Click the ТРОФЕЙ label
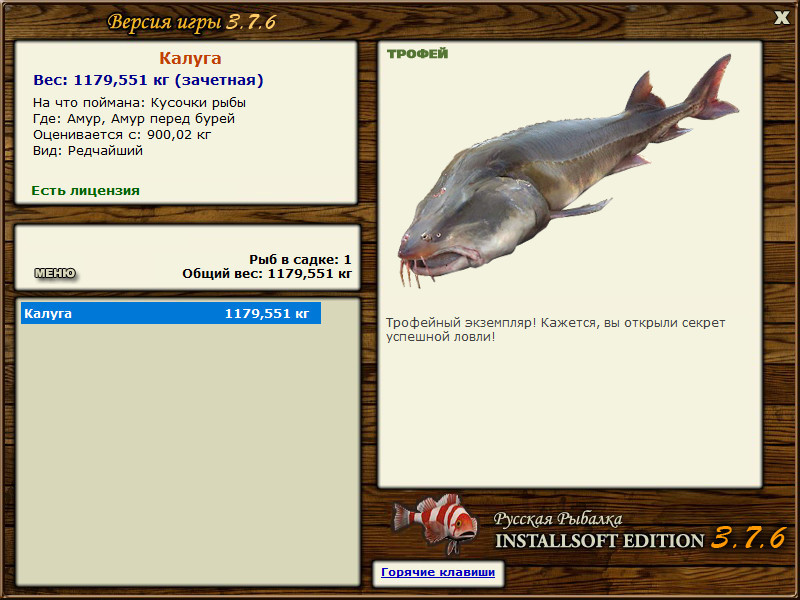Image resolution: width=800 pixels, height=600 pixels. (417, 54)
